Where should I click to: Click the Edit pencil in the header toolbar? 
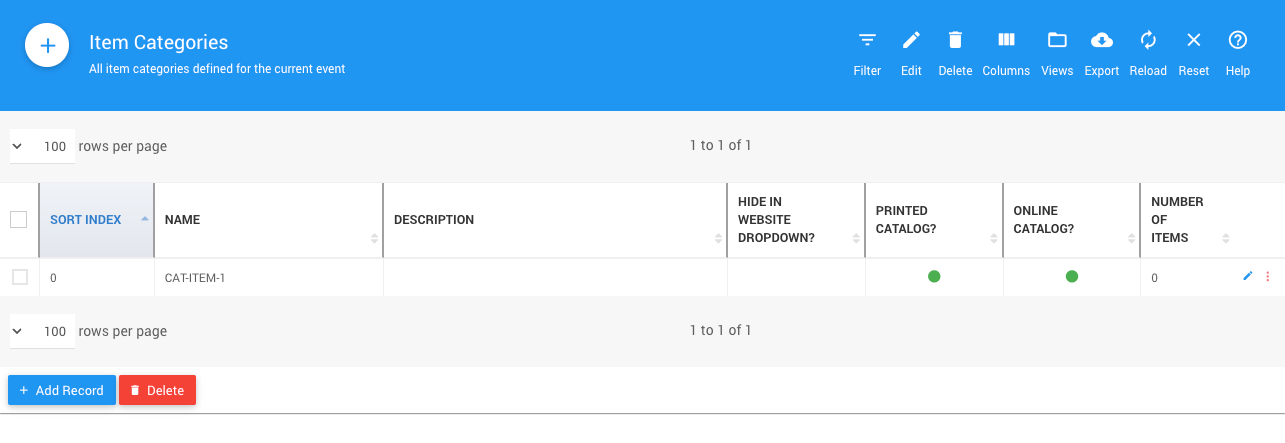(911, 42)
